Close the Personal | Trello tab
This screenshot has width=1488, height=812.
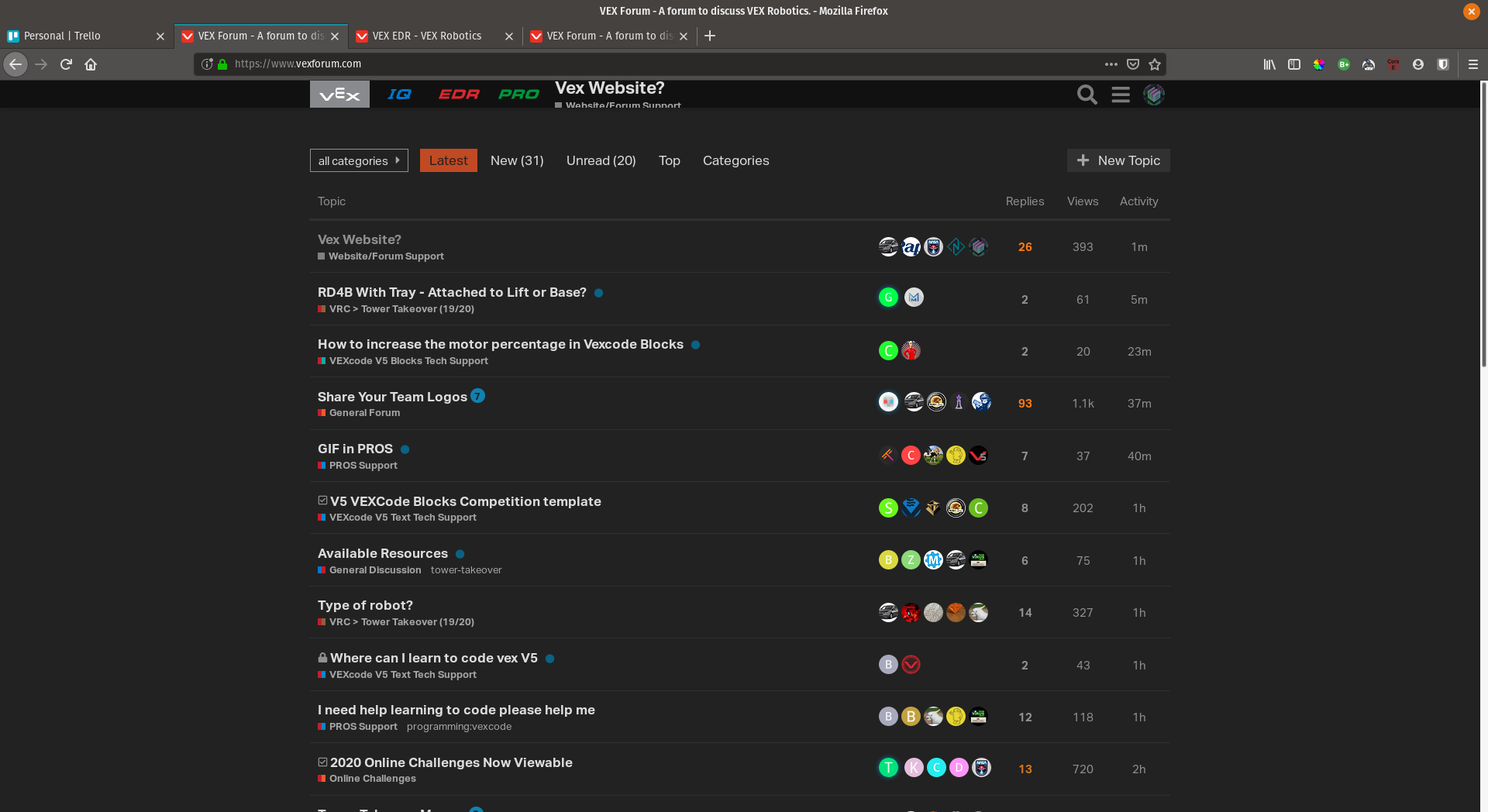(160, 36)
